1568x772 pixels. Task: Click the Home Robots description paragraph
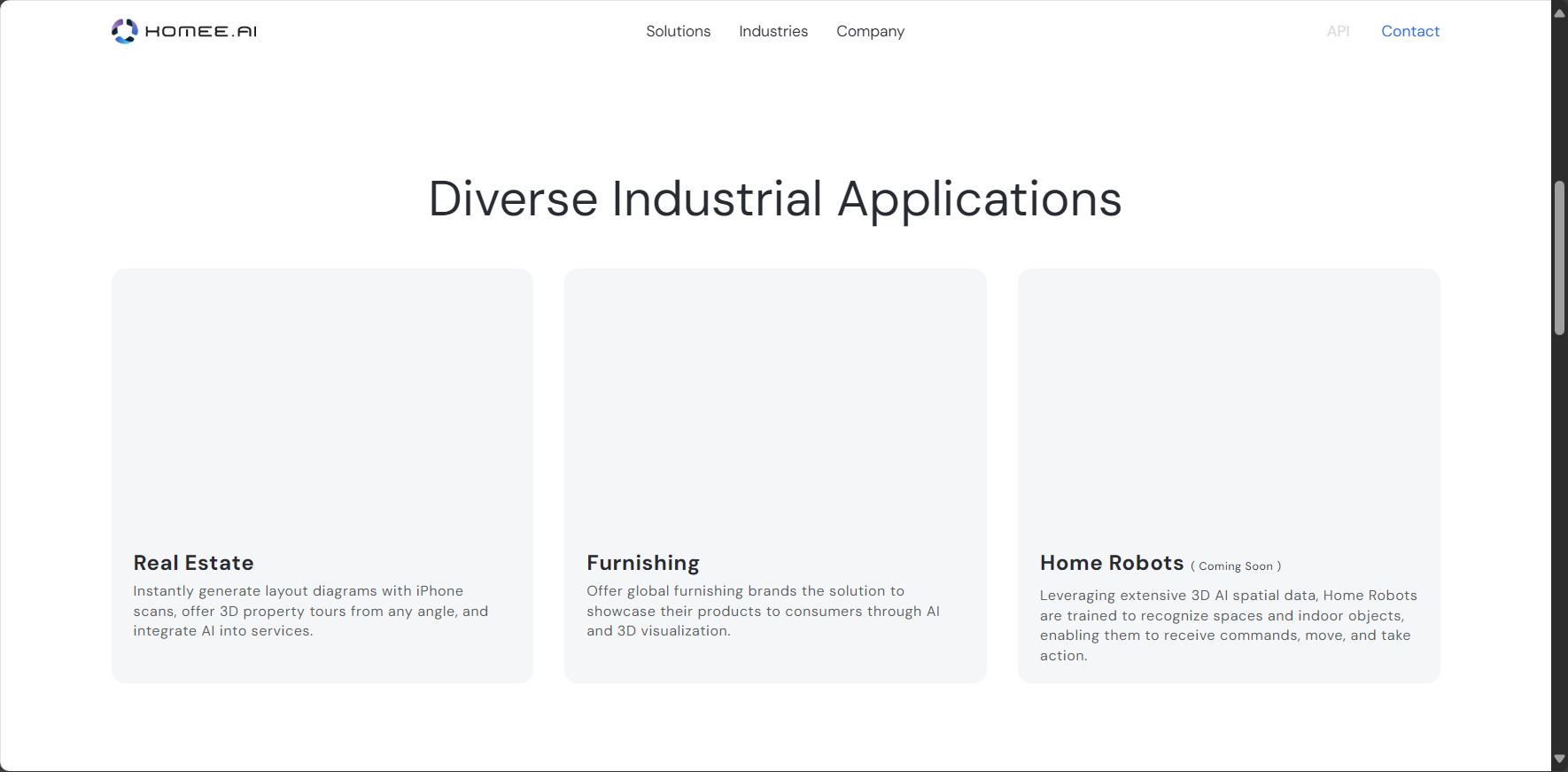tap(1228, 626)
